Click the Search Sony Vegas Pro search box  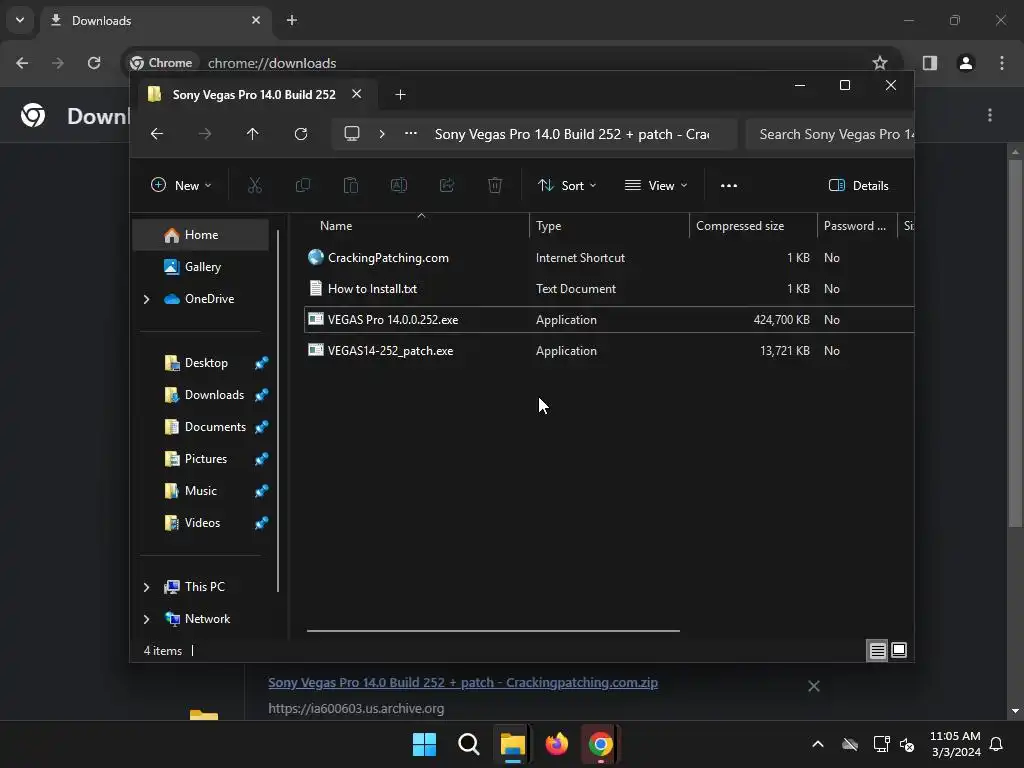click(829, 134)
